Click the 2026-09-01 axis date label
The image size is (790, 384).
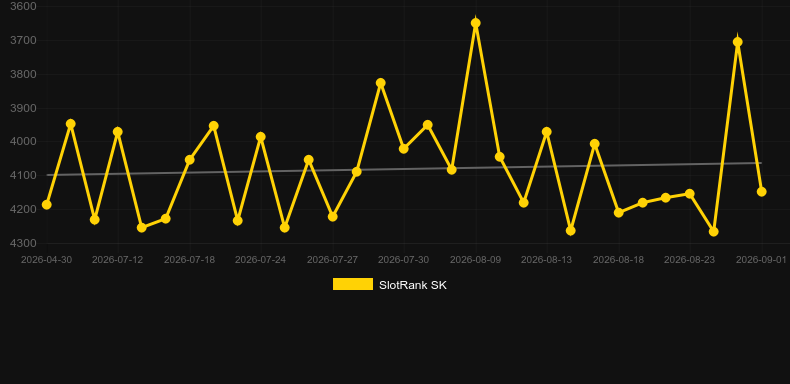761,260
